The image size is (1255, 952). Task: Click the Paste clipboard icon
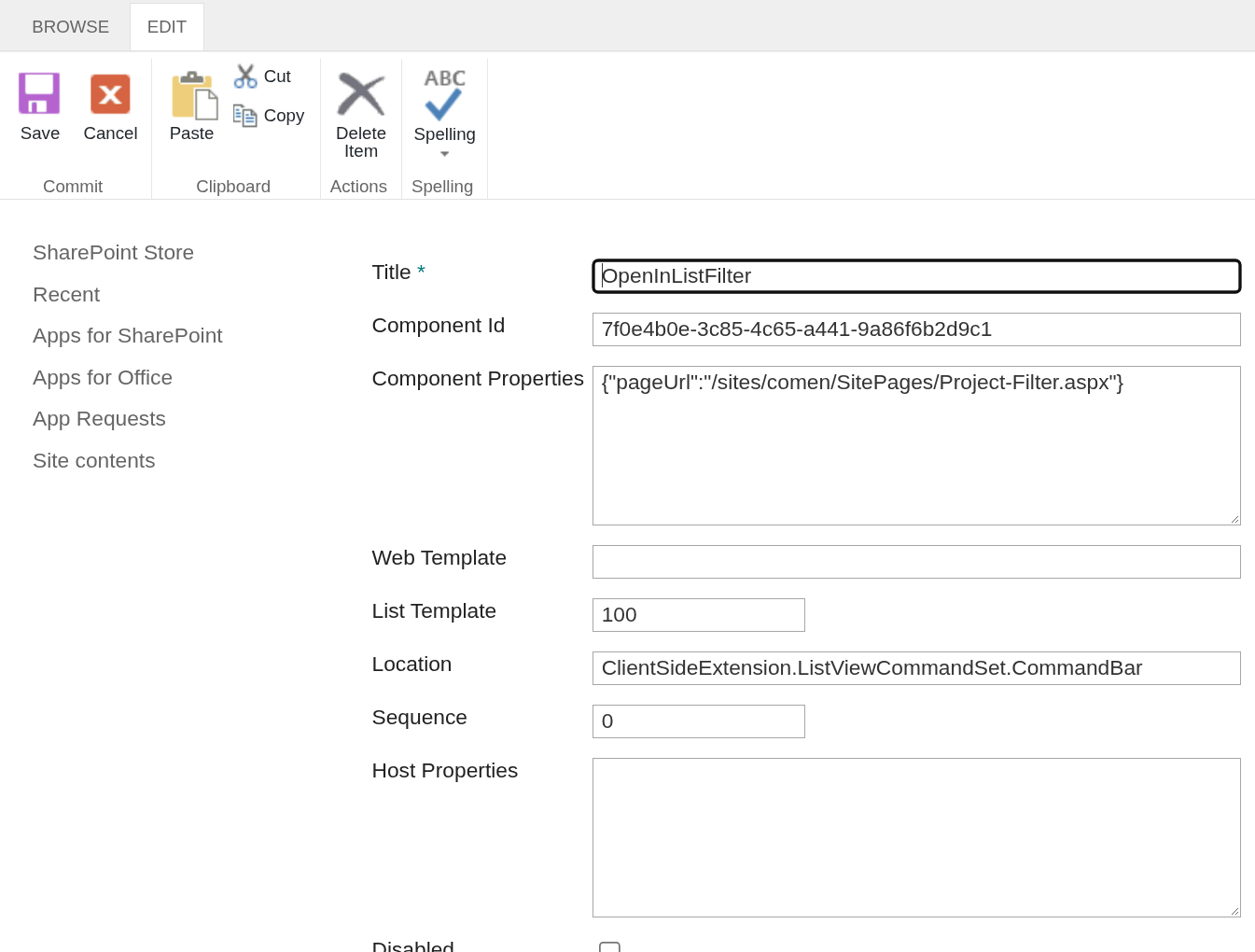194,95
